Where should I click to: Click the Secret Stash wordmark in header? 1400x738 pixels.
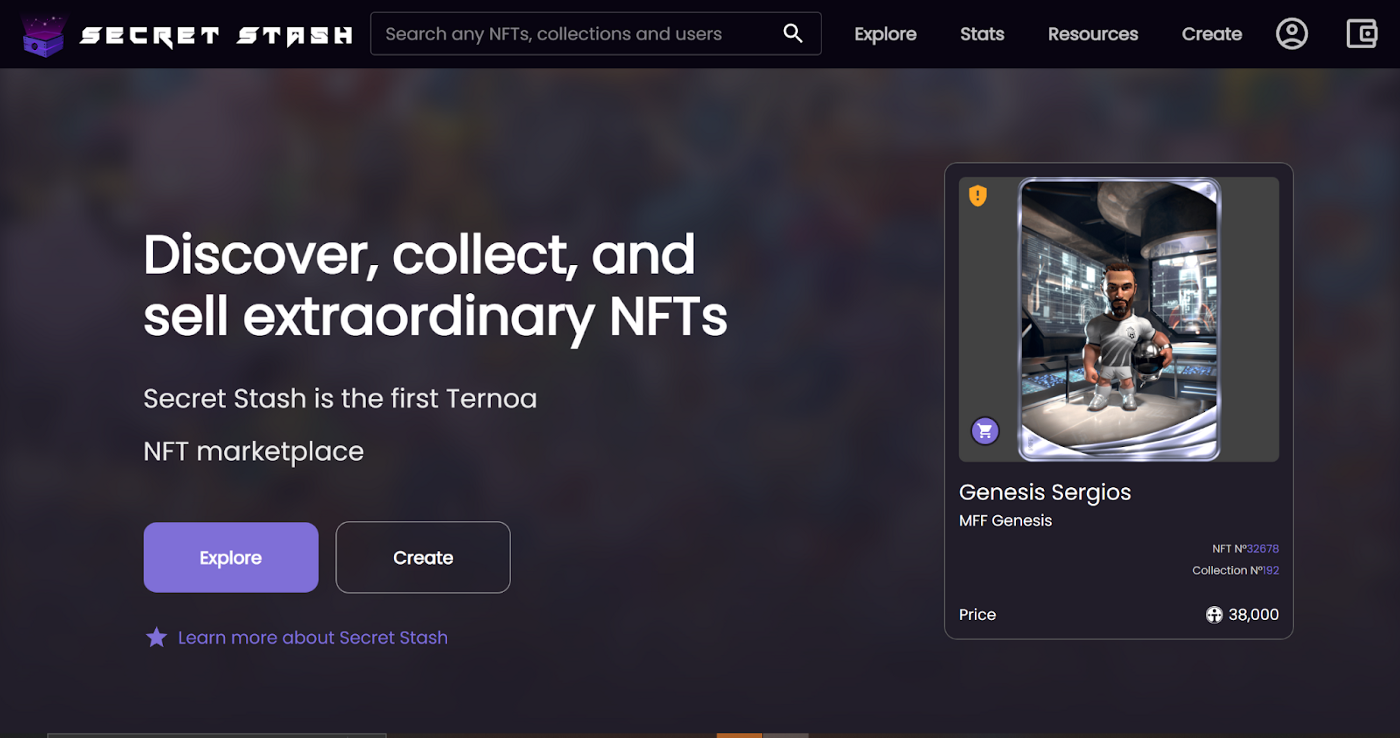pyautogui.click(x=216, y=36)
